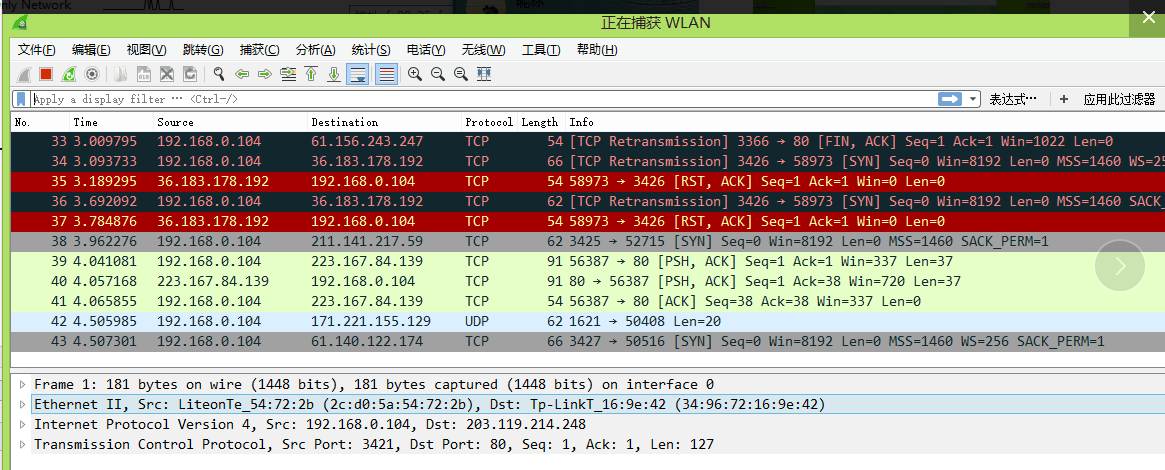Apply filter with blue arrow button

click(x=950, y=99)
